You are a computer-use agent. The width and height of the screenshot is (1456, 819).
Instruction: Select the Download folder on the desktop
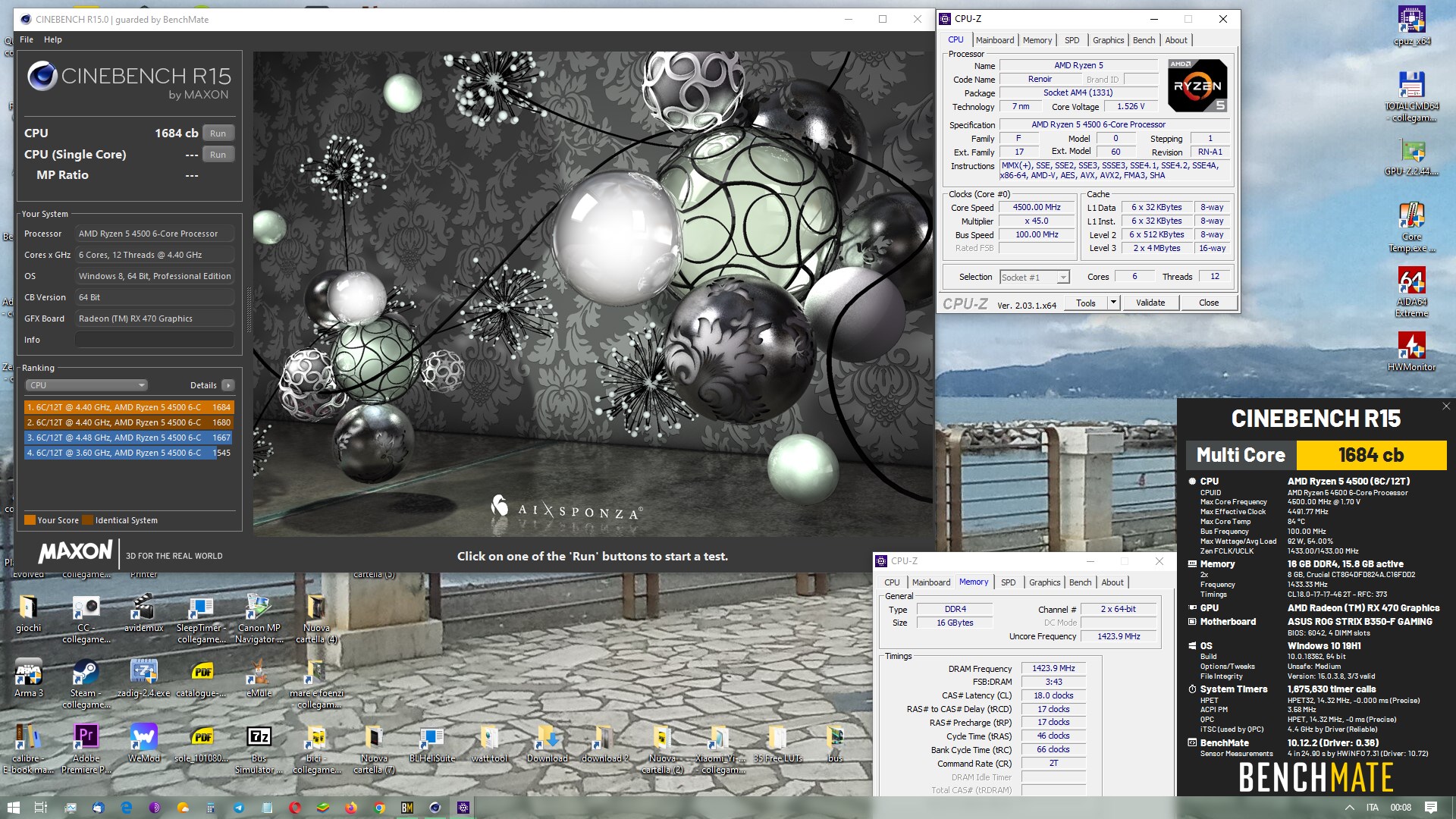[547, 743]
